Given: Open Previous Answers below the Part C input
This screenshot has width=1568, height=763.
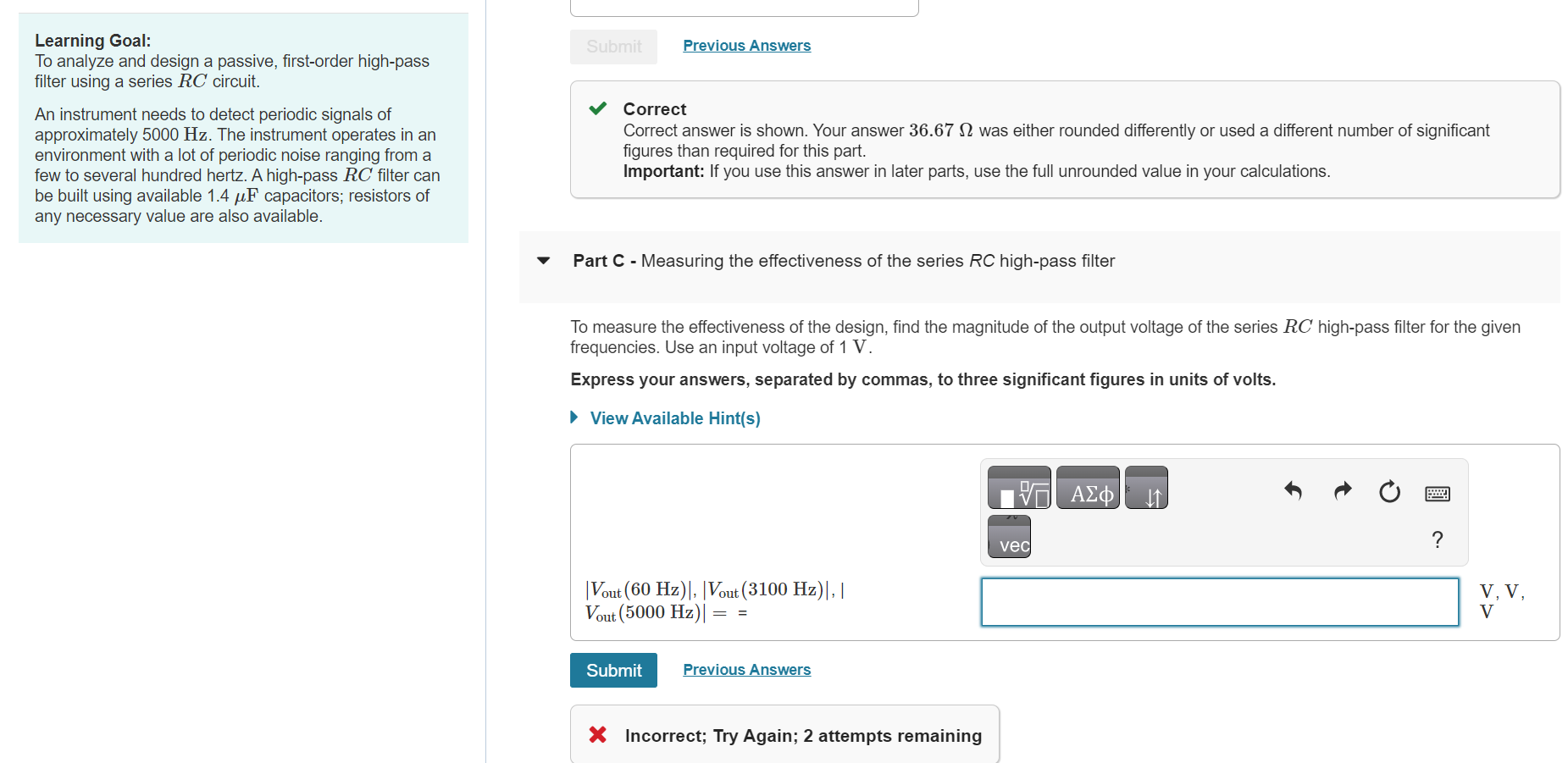Looking at the screenshot, I should point(745,669).
